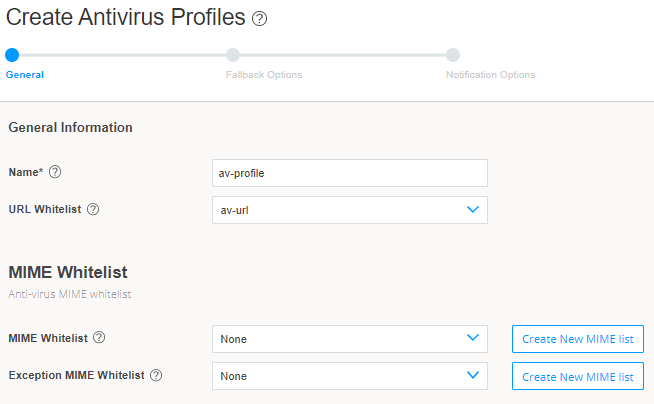Click Create New MIME list for Exception whitelist
Image resolution: width=654 pixels, height=404 pixels.
click(x=578, y=376)
